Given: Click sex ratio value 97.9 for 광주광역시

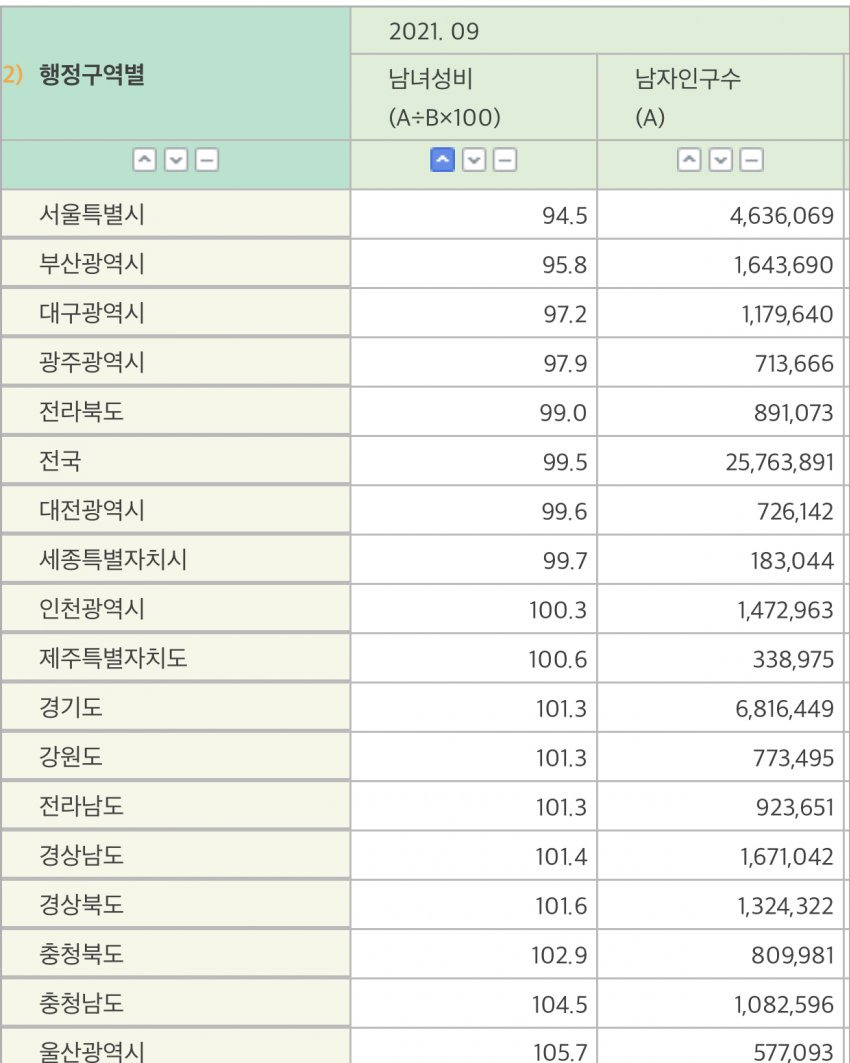Looking at the screenshot, I should point(565,364).
